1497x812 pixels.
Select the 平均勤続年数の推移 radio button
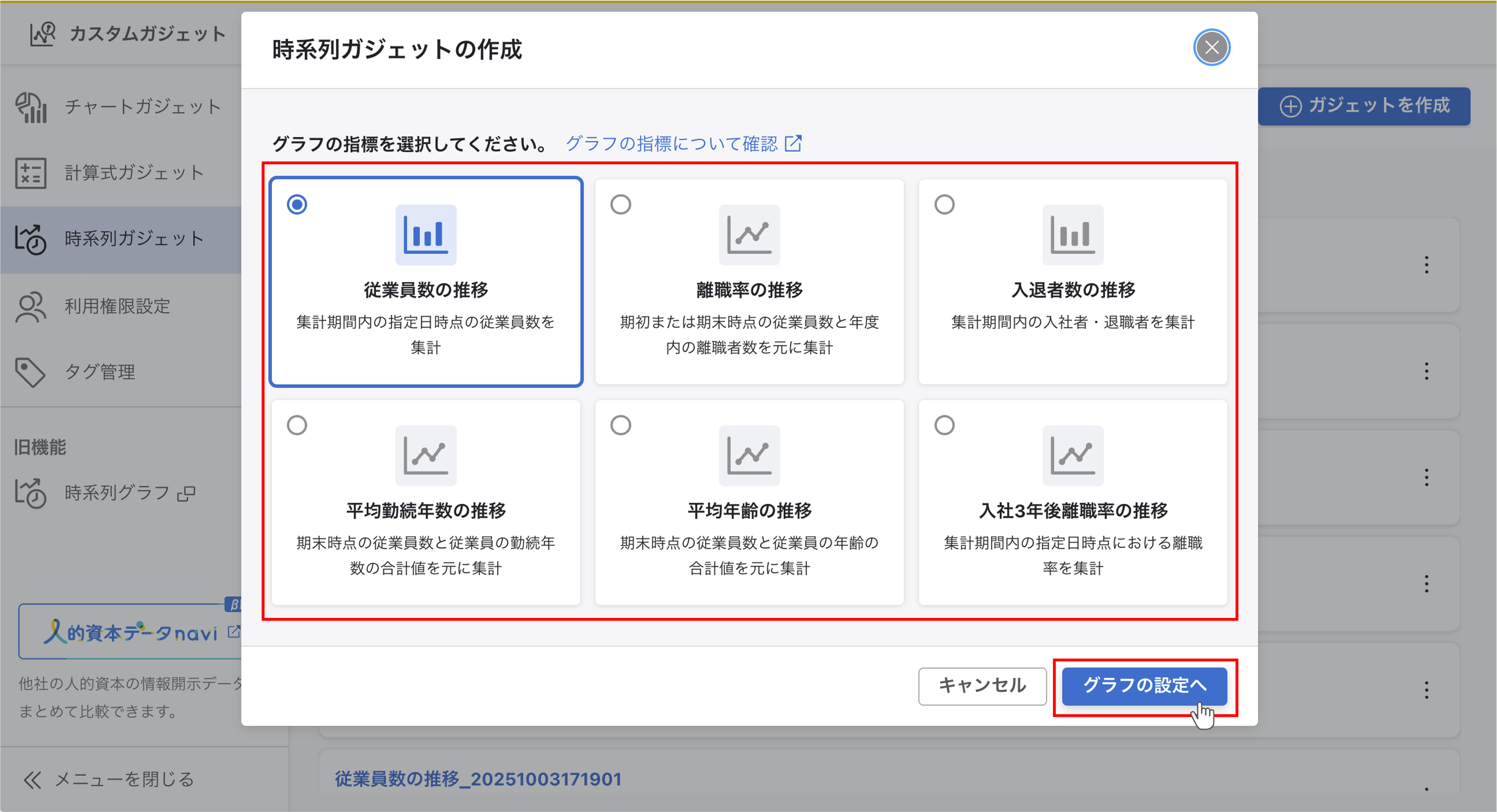coord(297,425)
